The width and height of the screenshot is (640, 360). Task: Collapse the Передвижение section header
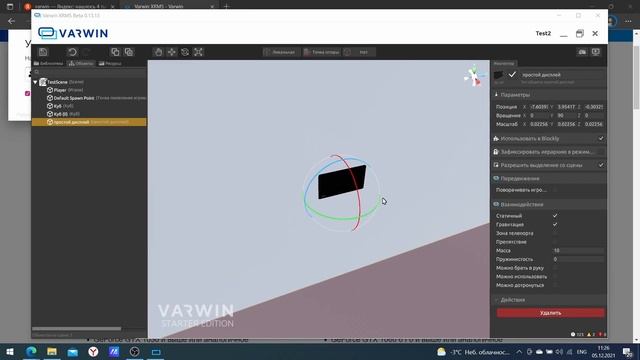(x=549, y=178)
